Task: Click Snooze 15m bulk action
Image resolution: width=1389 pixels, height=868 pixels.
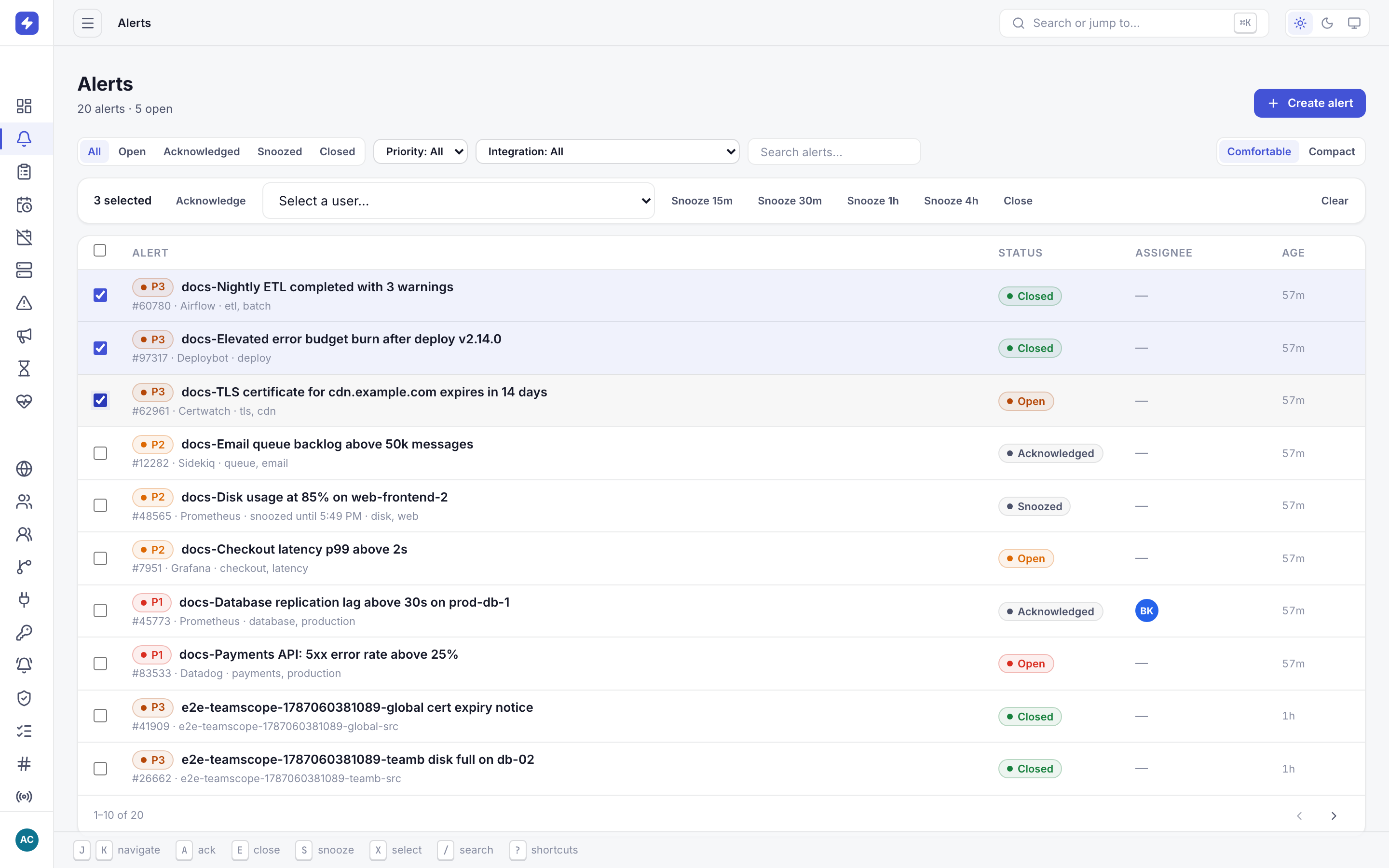Action: point(701,200)
